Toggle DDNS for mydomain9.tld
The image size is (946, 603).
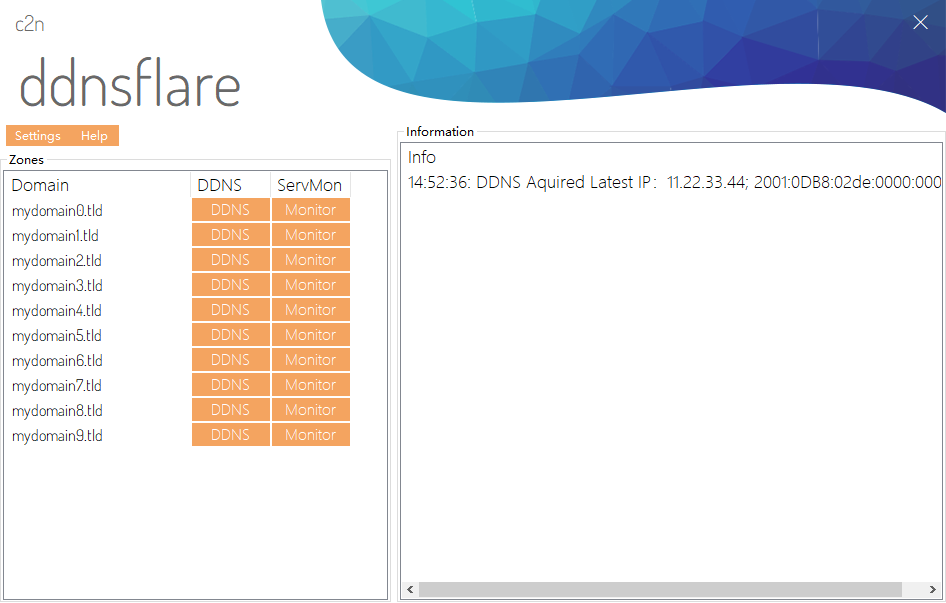[x=230, y=435]
